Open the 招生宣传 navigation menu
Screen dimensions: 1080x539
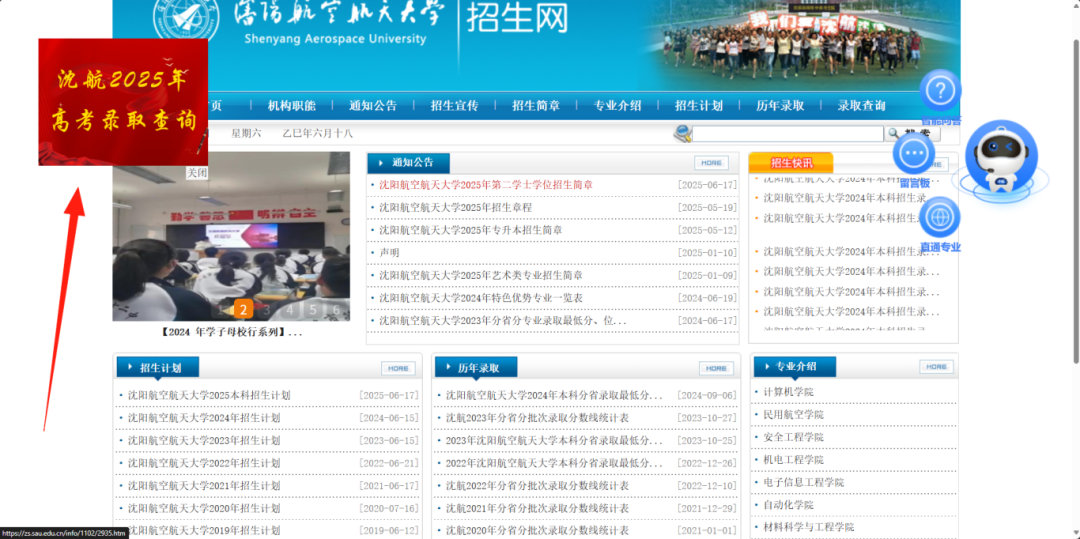coord(455,106)
